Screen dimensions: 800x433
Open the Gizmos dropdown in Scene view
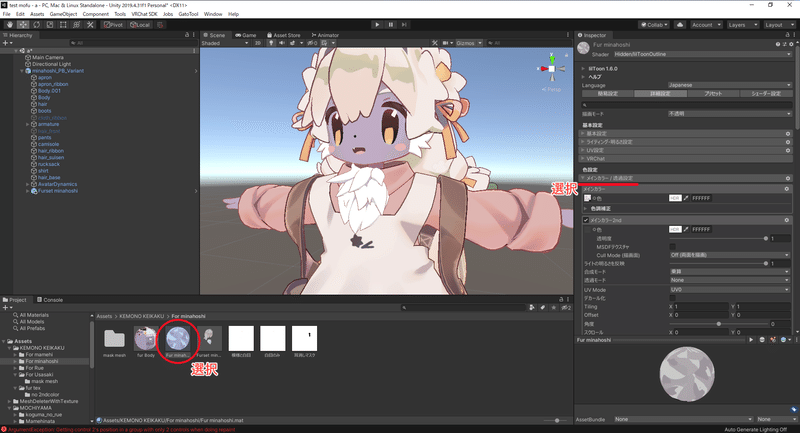pos(468,43)
